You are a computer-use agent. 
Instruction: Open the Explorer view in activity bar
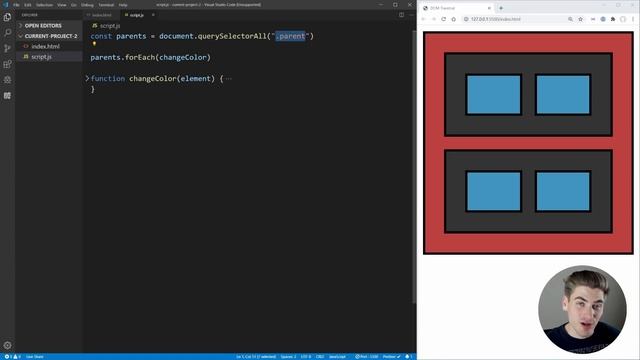[7, 17]
